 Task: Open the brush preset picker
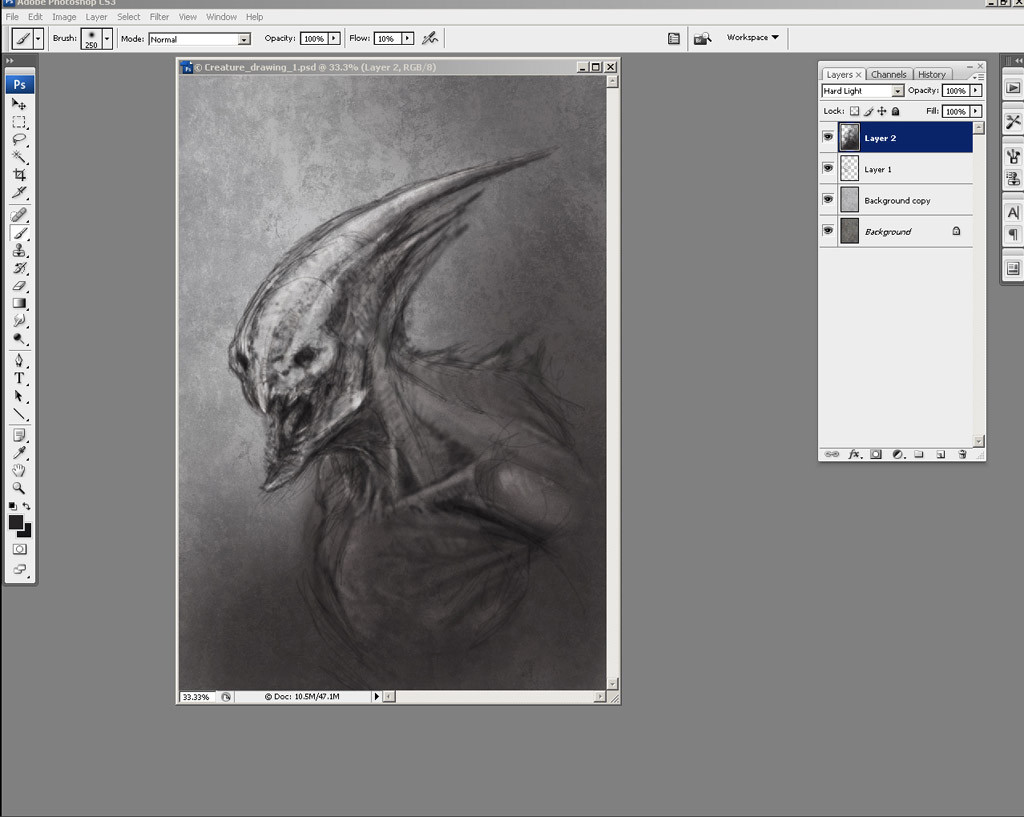[106, 38]
